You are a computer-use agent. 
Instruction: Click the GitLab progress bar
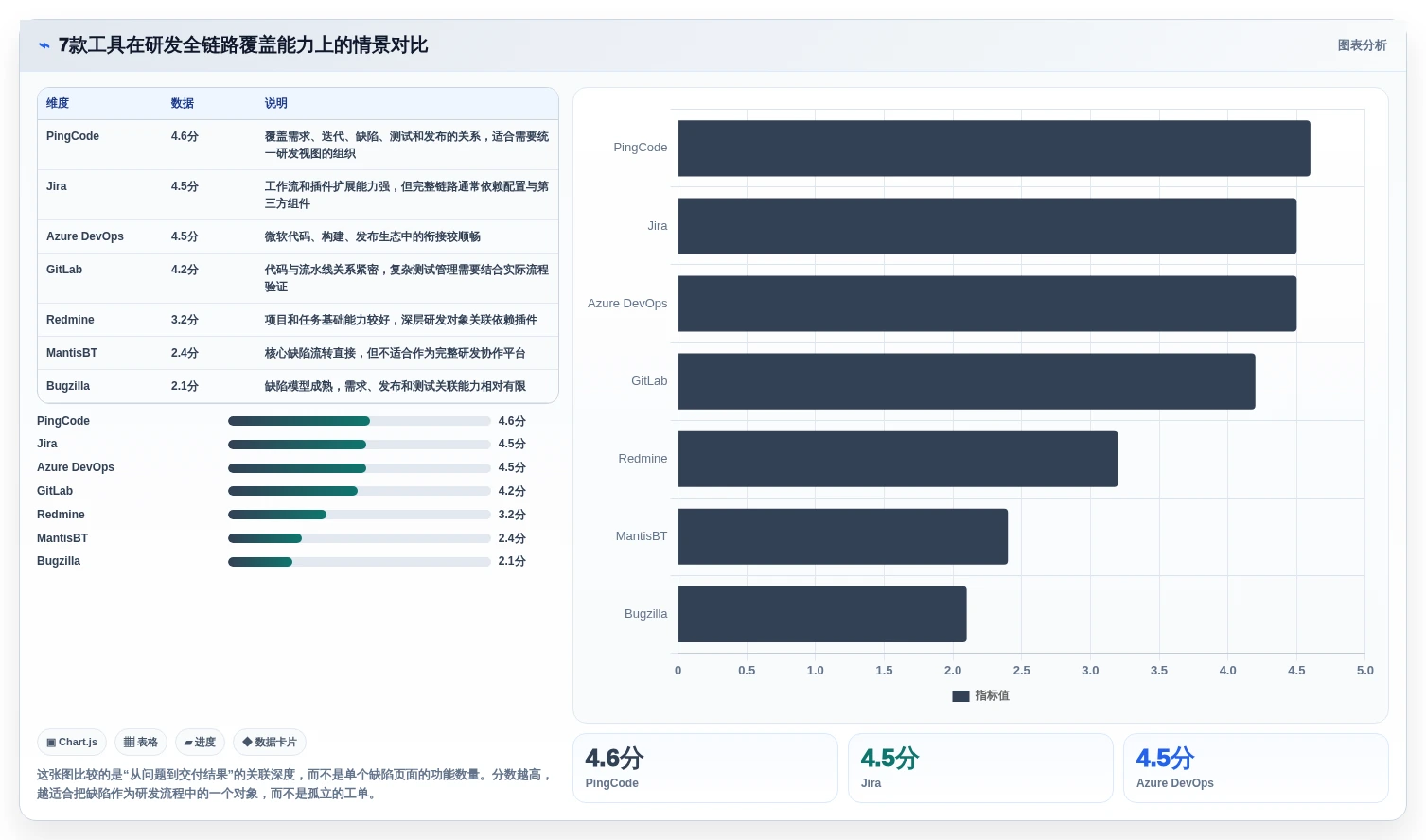359,491
